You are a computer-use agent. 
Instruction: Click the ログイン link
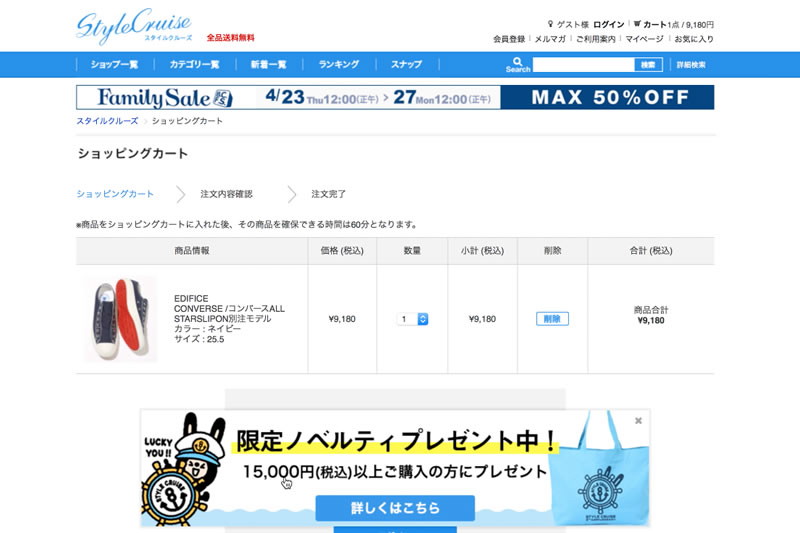[608, 24]
